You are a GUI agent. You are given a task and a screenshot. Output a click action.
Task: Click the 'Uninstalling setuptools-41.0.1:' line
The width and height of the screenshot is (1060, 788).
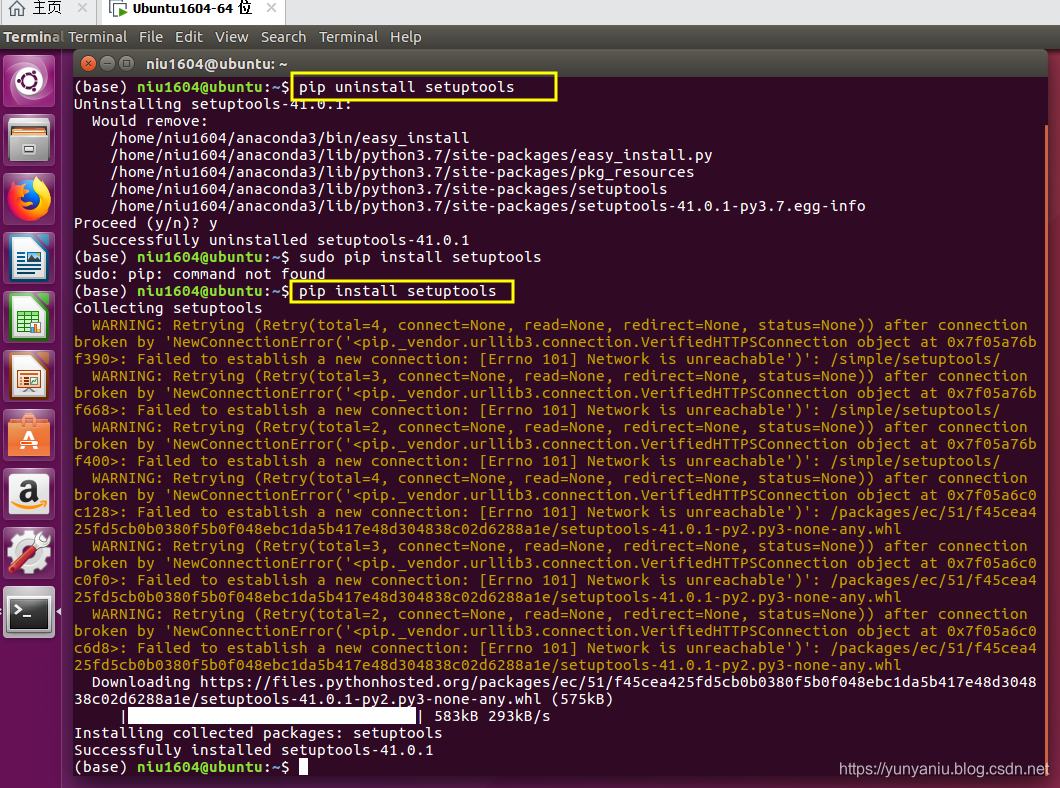[x=213, y=104]
